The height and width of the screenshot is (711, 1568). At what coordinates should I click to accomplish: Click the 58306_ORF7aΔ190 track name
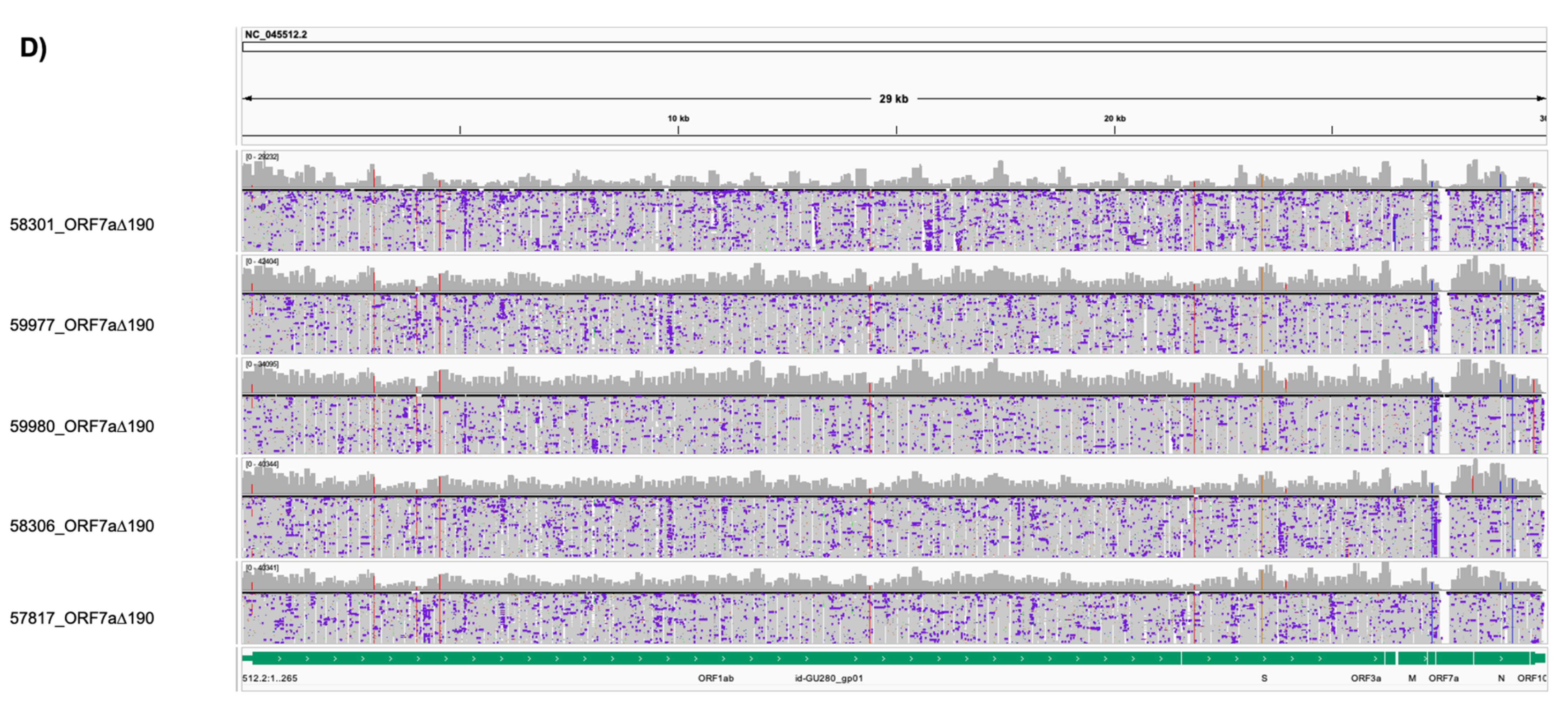click(81, 526)
